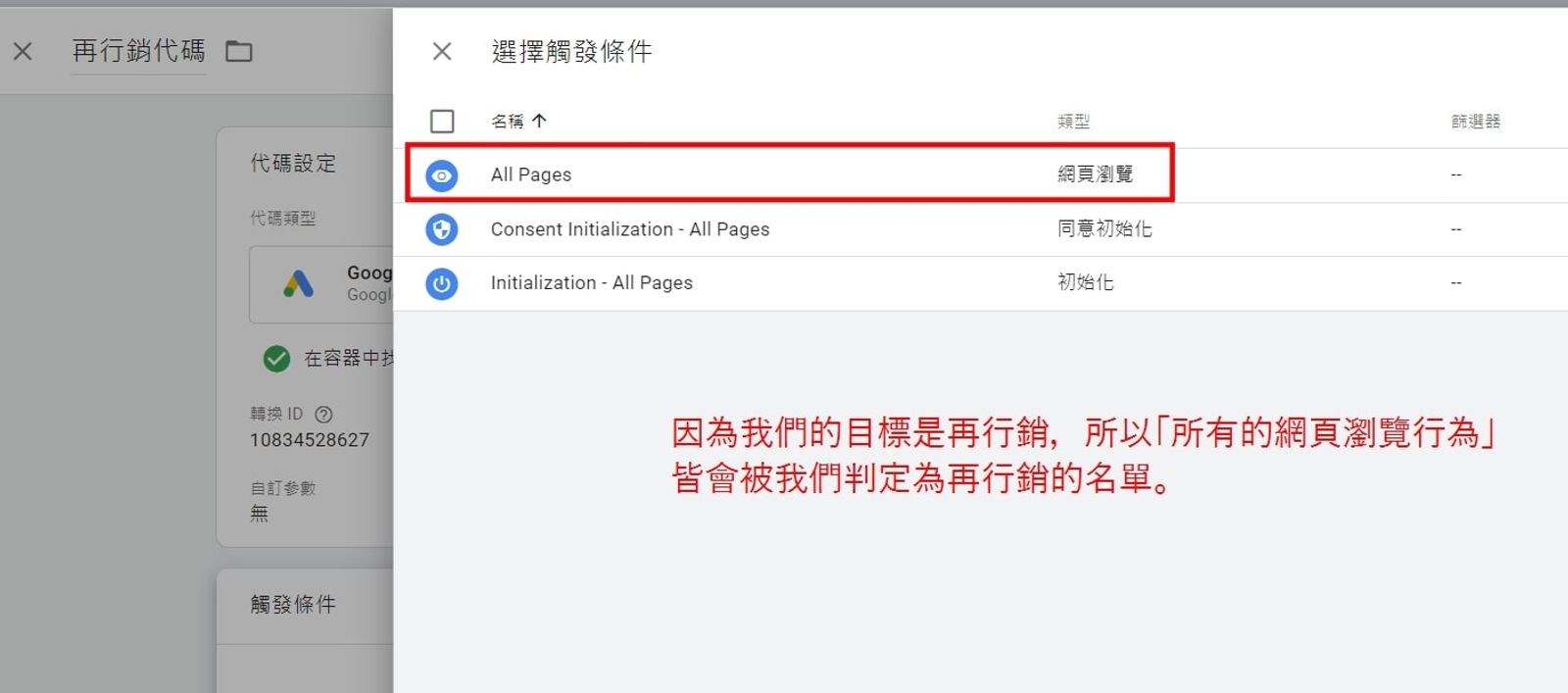Click the 篩選器 column header

tap(1476, 122)
